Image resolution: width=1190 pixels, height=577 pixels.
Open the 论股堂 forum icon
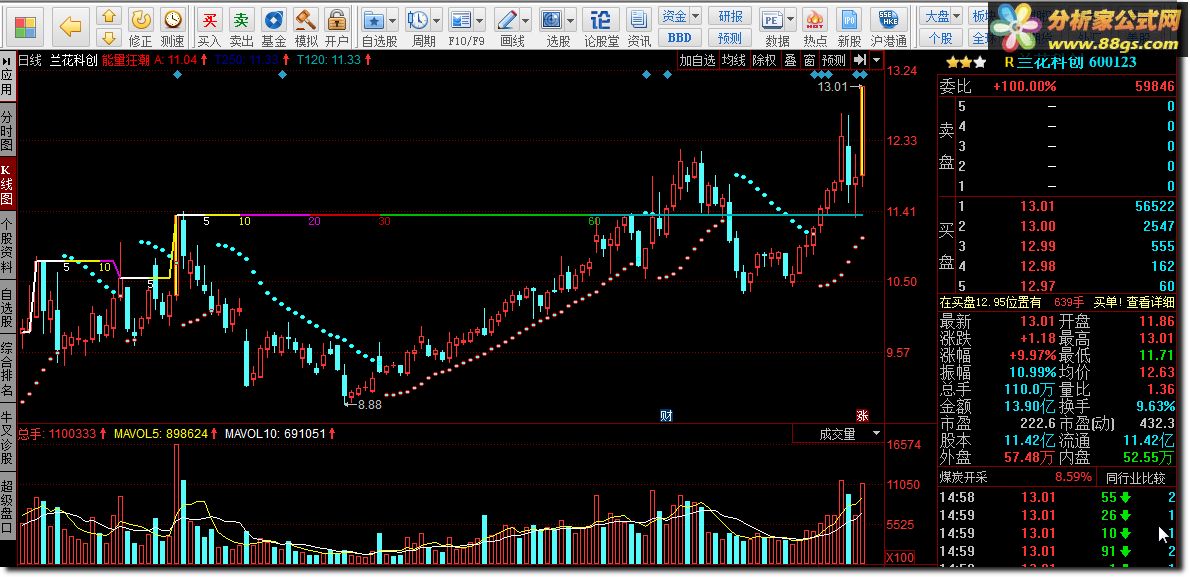601,27
